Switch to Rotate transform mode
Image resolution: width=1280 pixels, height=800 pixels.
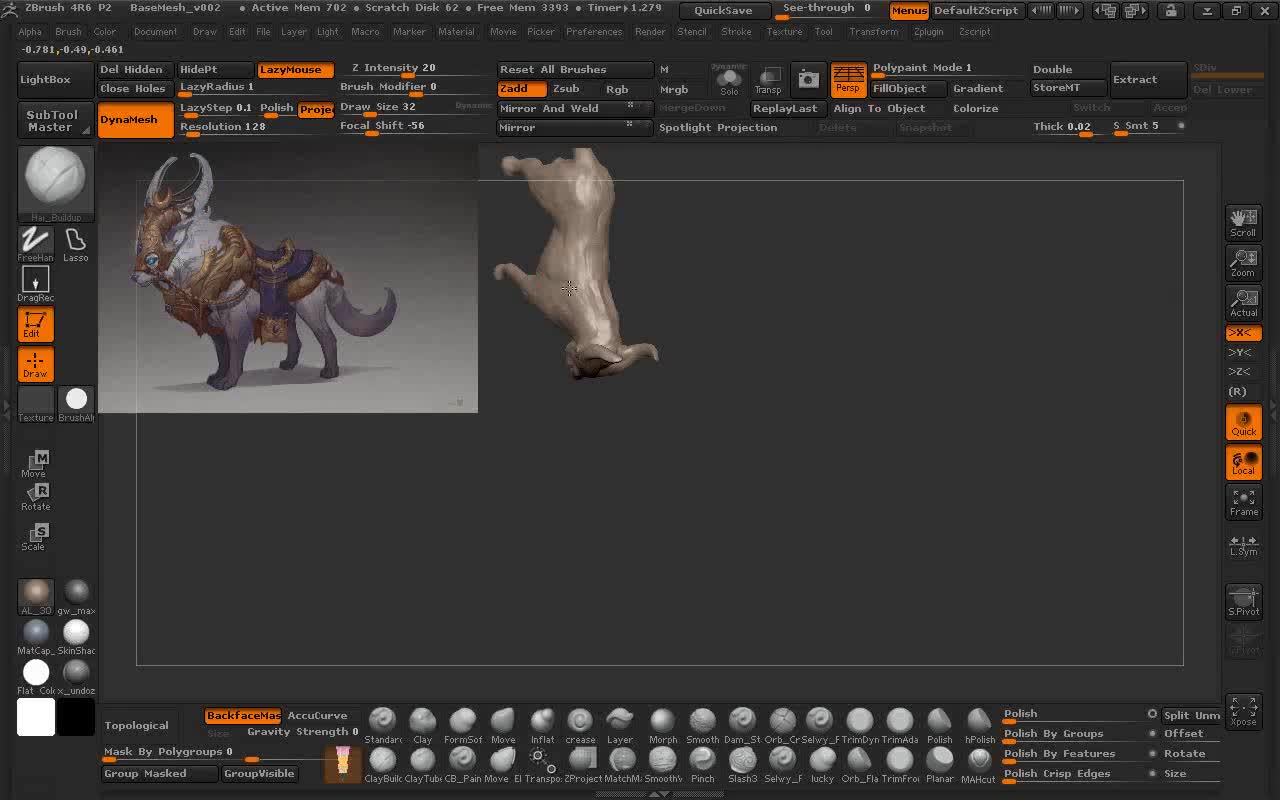pos(36,497)
